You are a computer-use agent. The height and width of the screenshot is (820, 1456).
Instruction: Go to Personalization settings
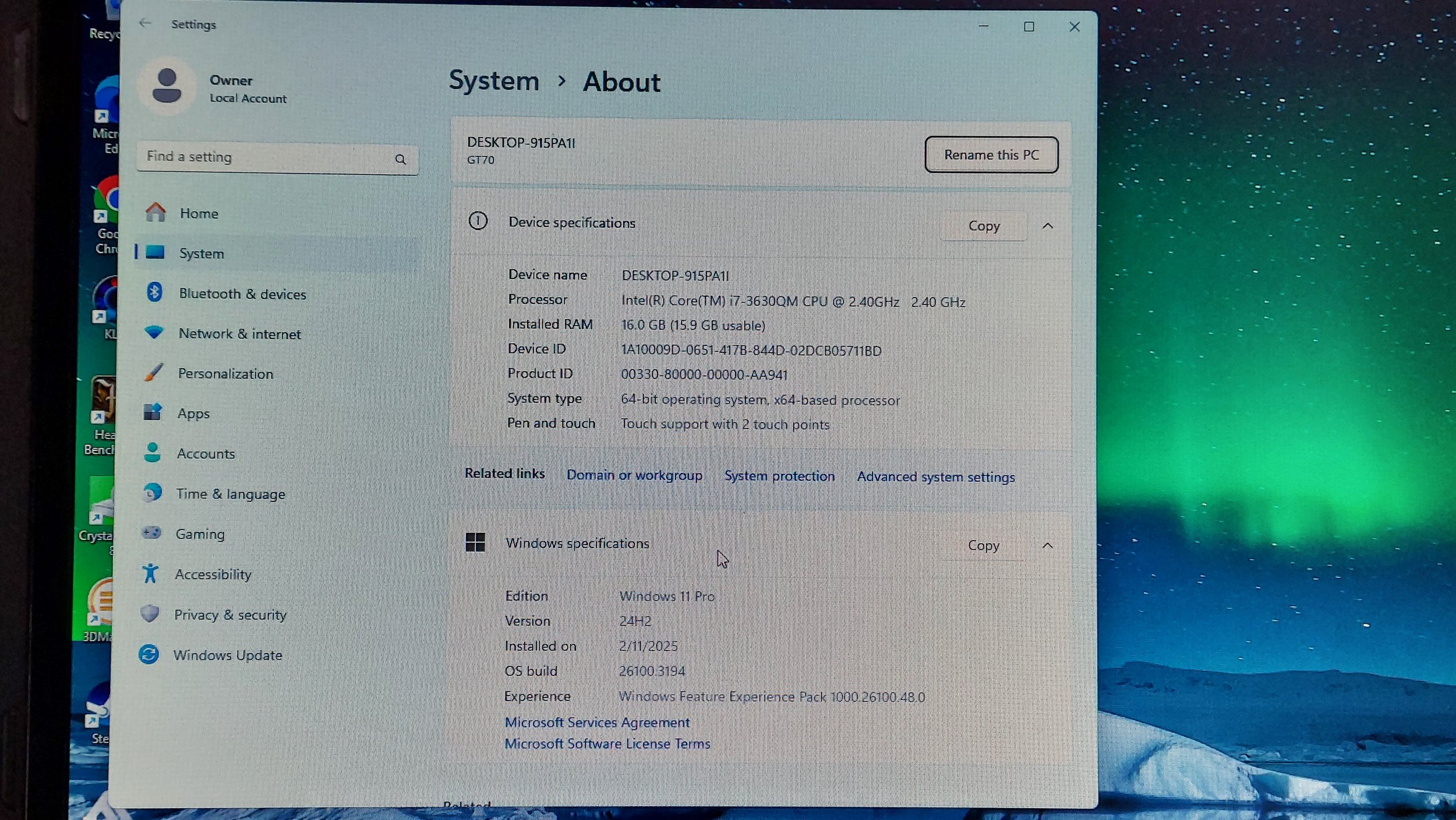pyautogui.click(x=276, y=373)
